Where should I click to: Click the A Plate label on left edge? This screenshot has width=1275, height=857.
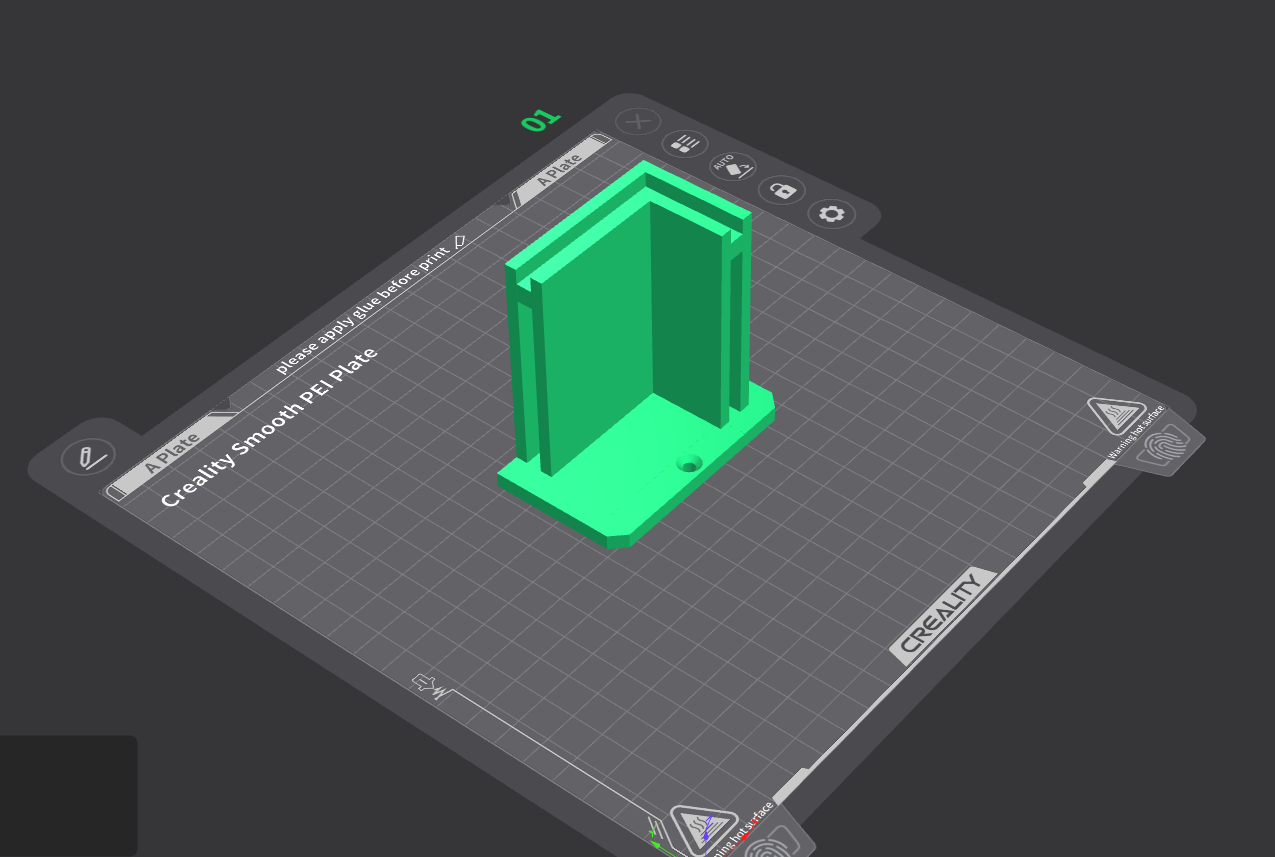click(172, 452)
